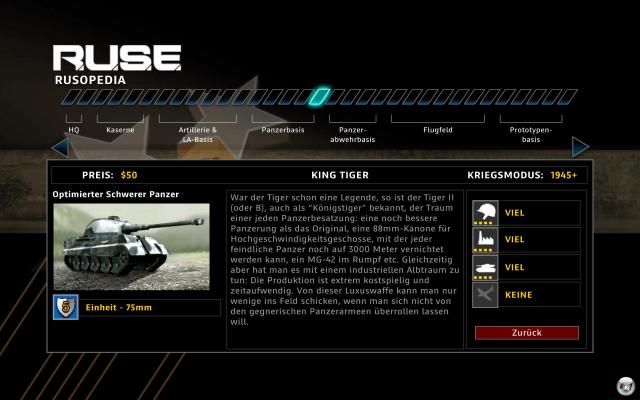Open the Prototypenbasis category
The width and height of the screenshot is (640, 400).
[x=531, y=135]
